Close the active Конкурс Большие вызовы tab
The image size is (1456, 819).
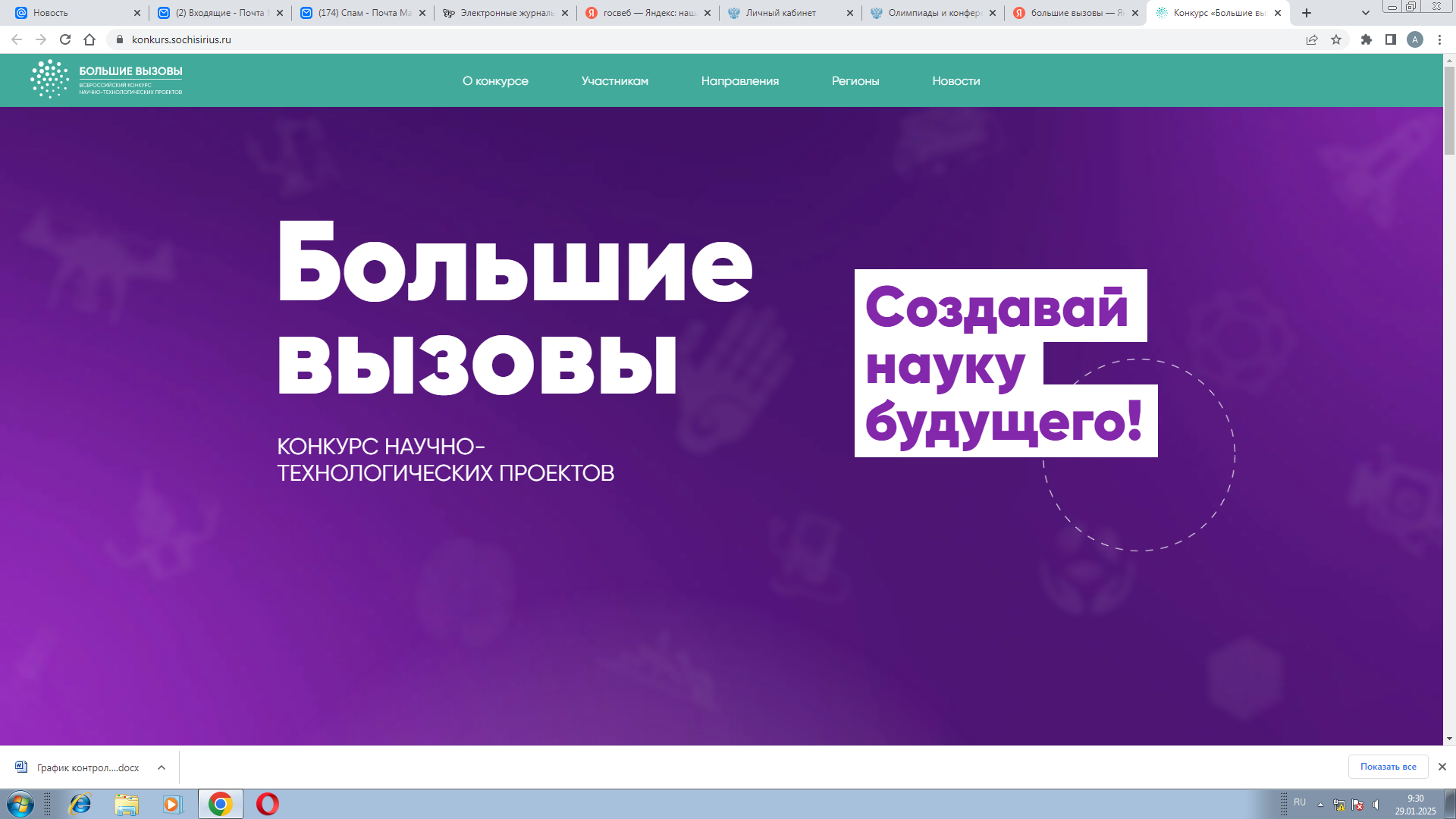pyautogui.click(x=1278, y=13)
